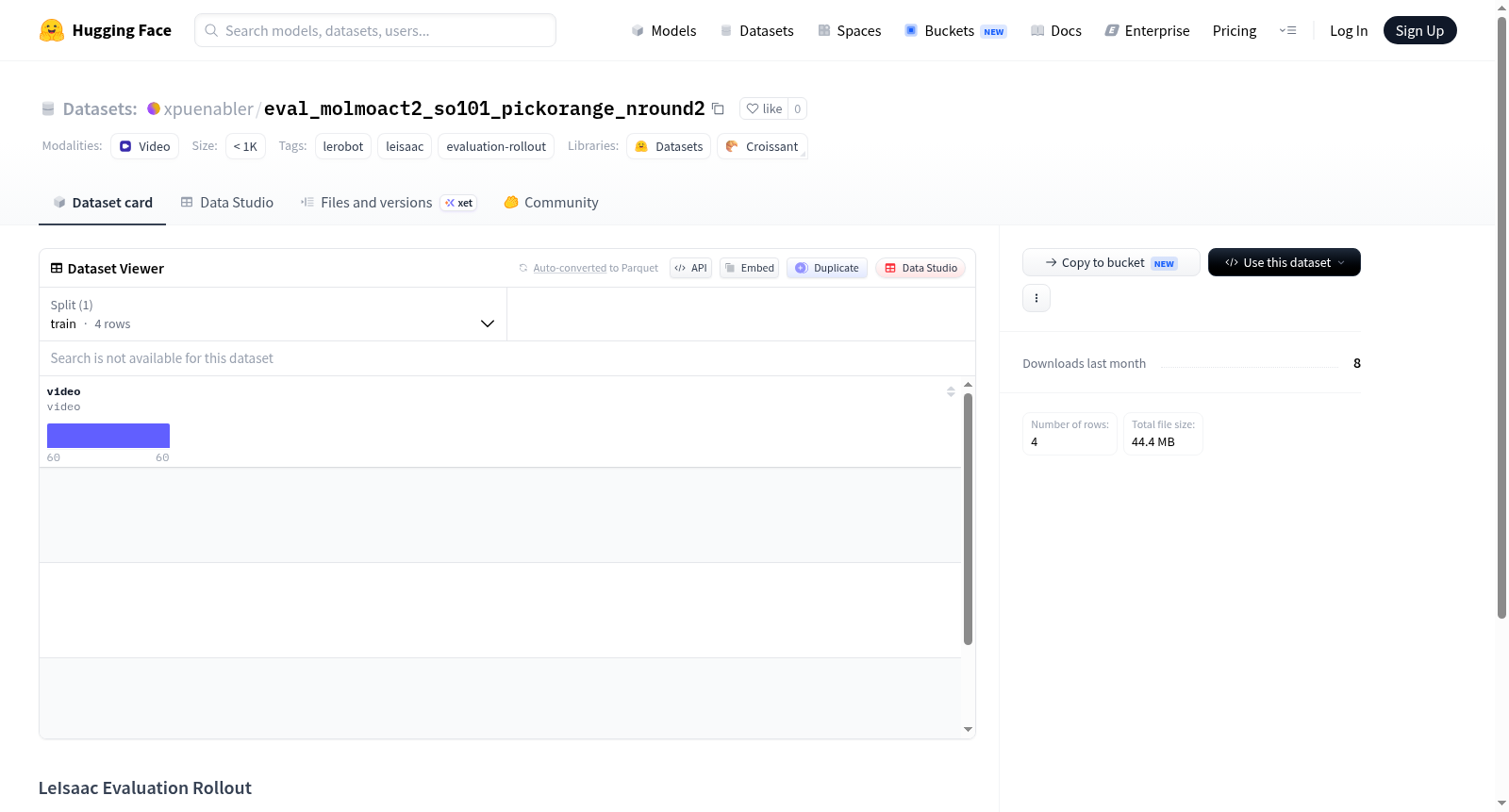The height and width of the screenshot is (812, 1509).
Task: Expand the Split train dropdown
Action: click(x=273, y=314)
